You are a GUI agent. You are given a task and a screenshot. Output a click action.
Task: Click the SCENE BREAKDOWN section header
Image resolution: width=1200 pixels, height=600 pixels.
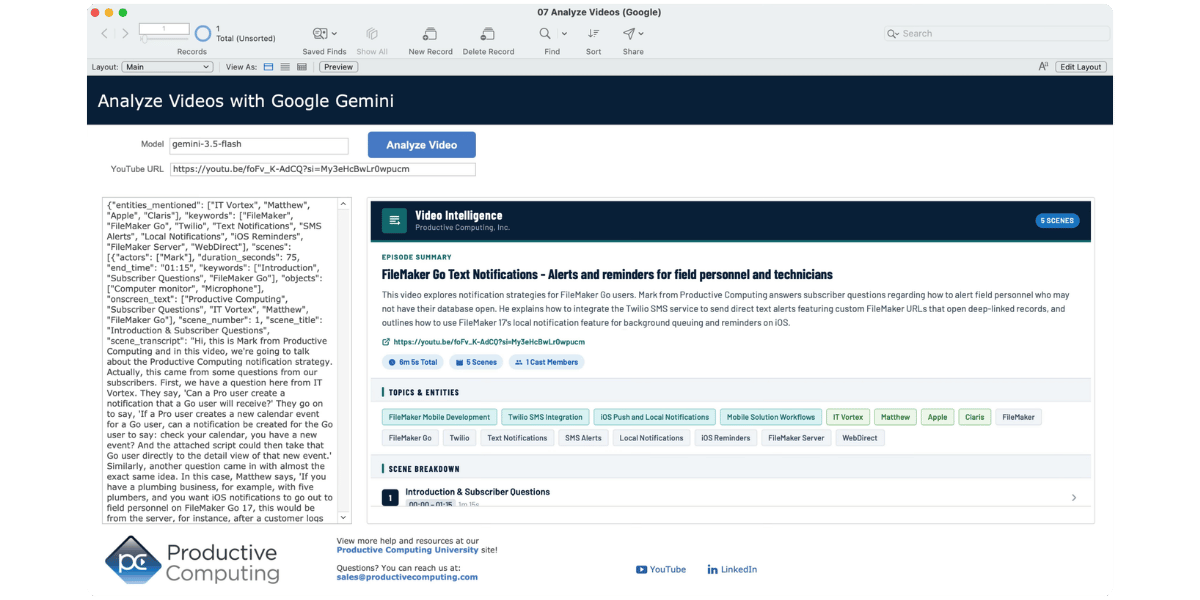pyautogui.click(x=424, y=469)
